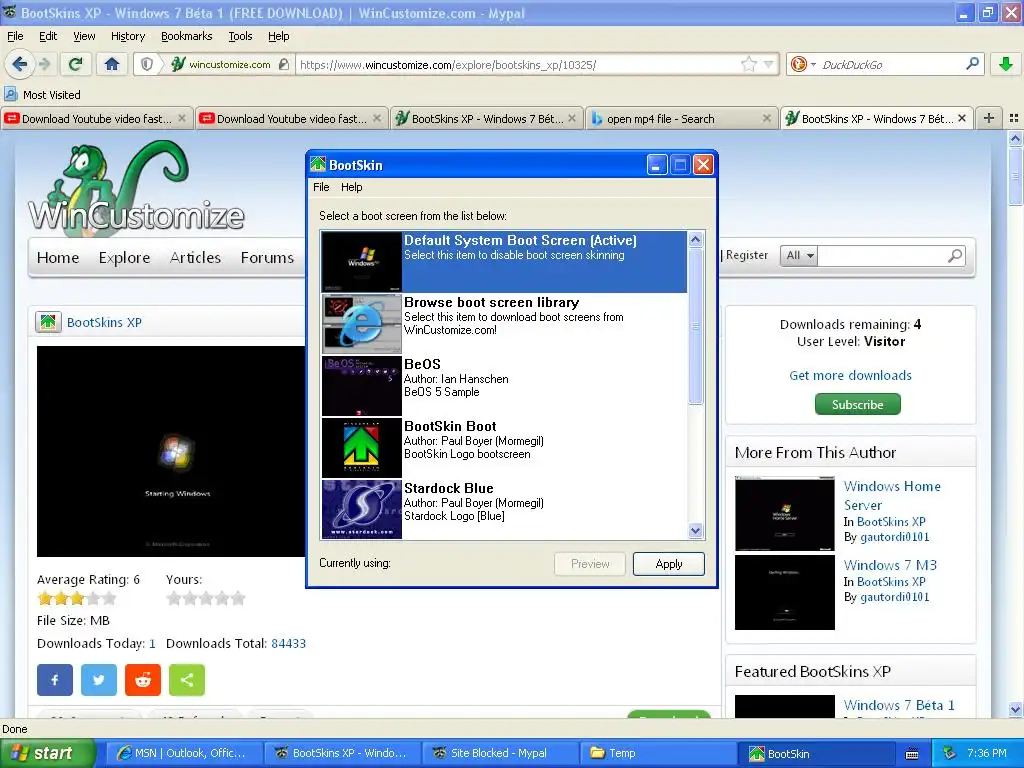
Task: Open the Windows Start button
Action: click(x=47, y=753)
